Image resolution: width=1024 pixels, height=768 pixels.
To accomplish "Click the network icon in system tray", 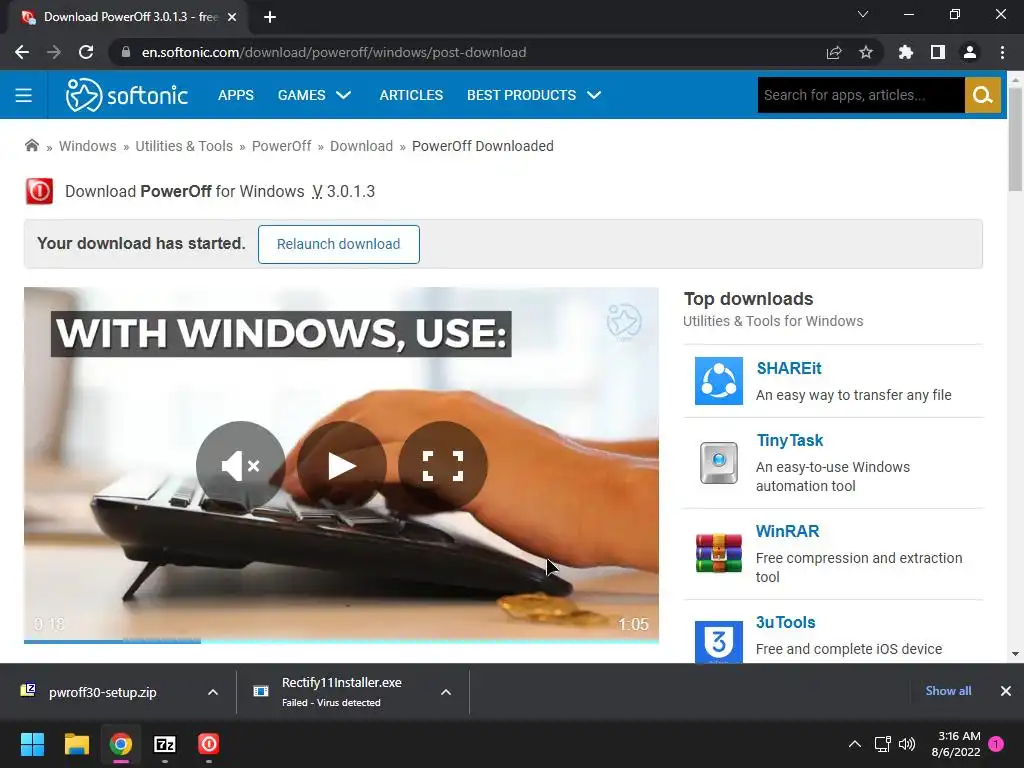I will (x=882, y=744).
